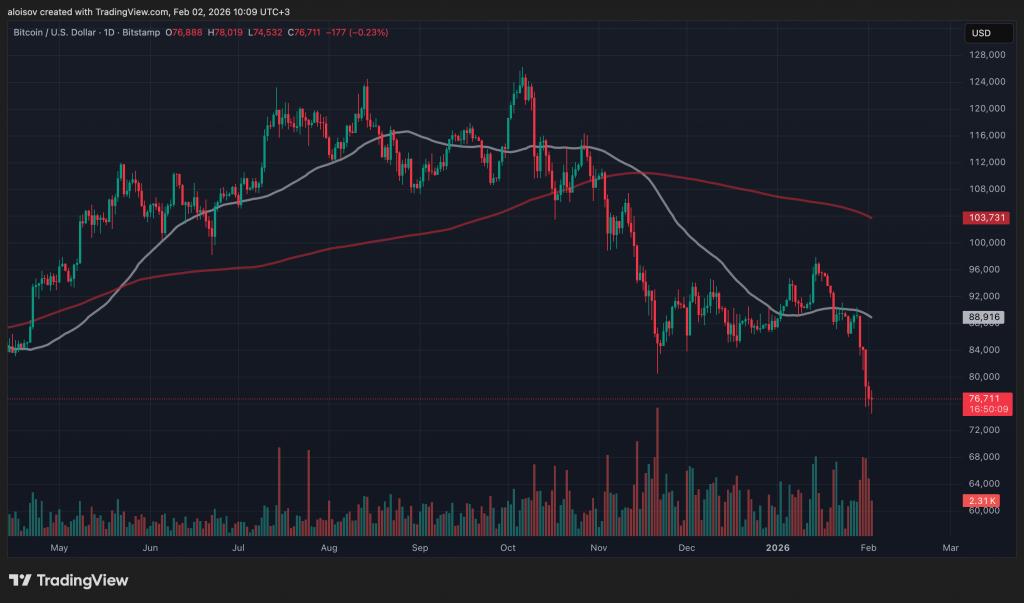The width and height of the screenshot is (1024, 603).
Task: Select the 1D interval in chart legend
Action: (x=124, y=33)
